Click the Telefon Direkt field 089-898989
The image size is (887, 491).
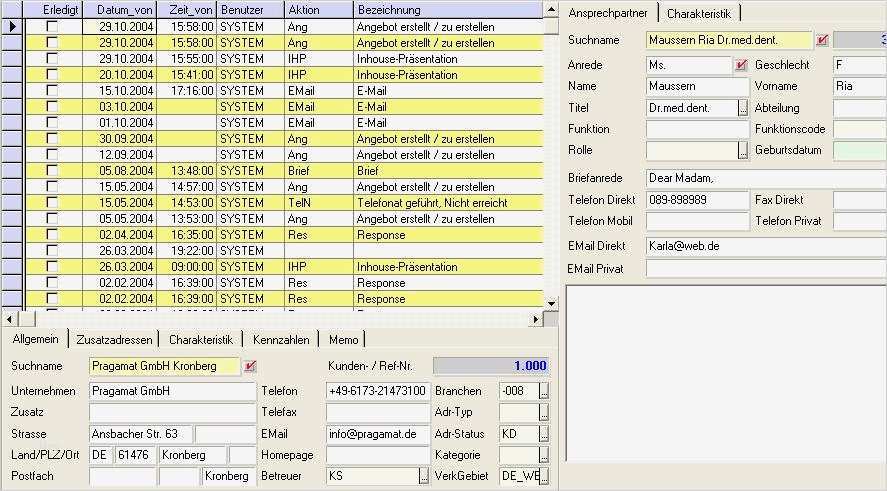pyautogui.click(x=697, y=200)
